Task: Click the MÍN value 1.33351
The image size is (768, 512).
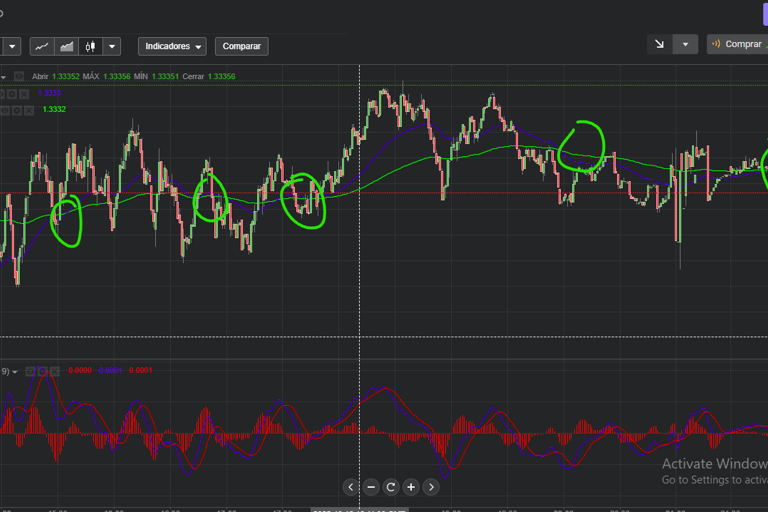Action: tap(165, 76)
